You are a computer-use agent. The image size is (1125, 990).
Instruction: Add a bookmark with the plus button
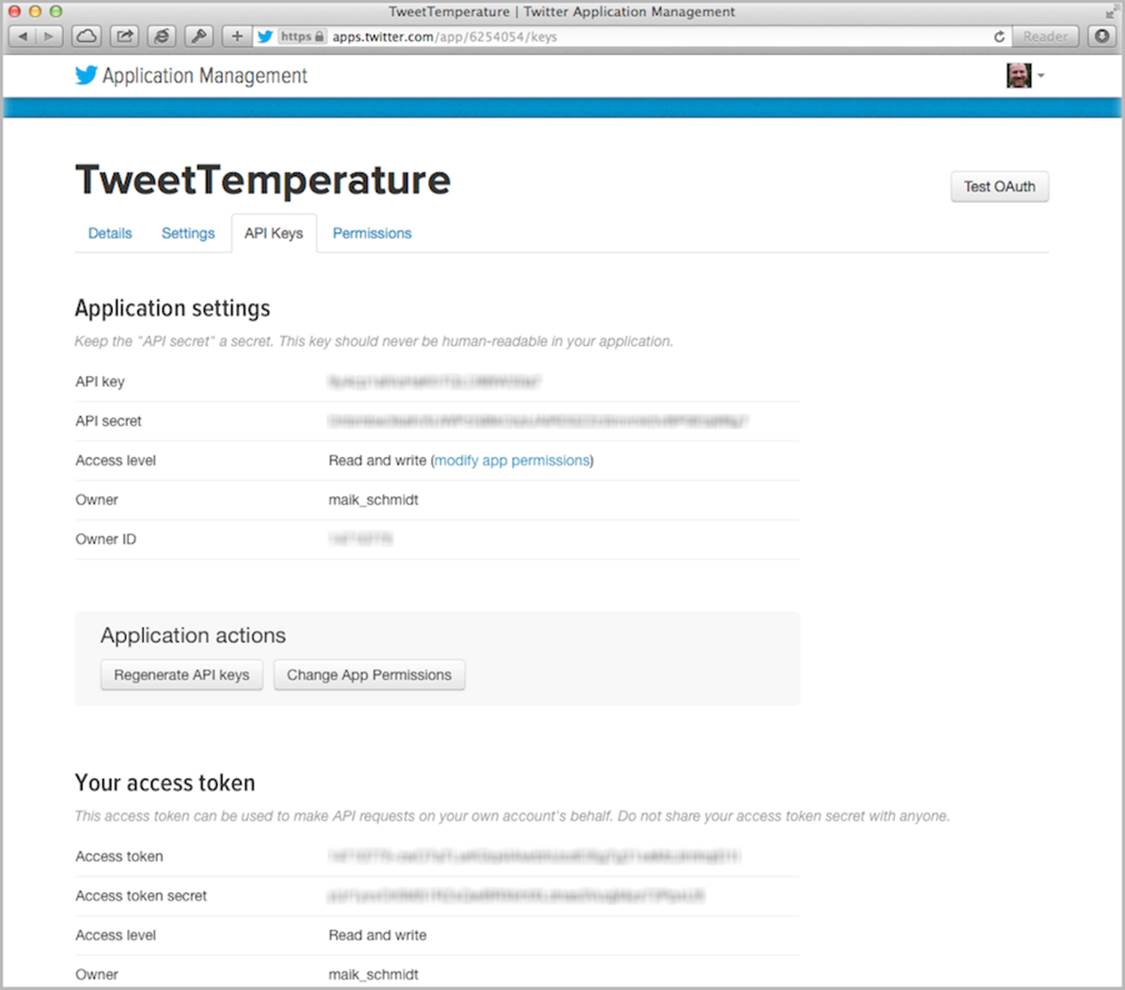pyautogui.click(x=237, y=36)
